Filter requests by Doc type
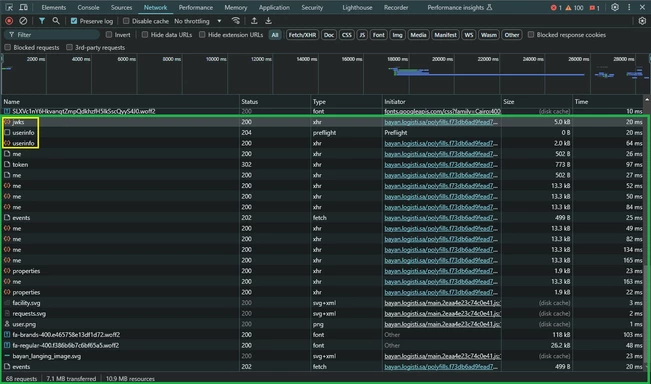Image resolution: width=651 pixels, height=384 pixels. [329, 35]
